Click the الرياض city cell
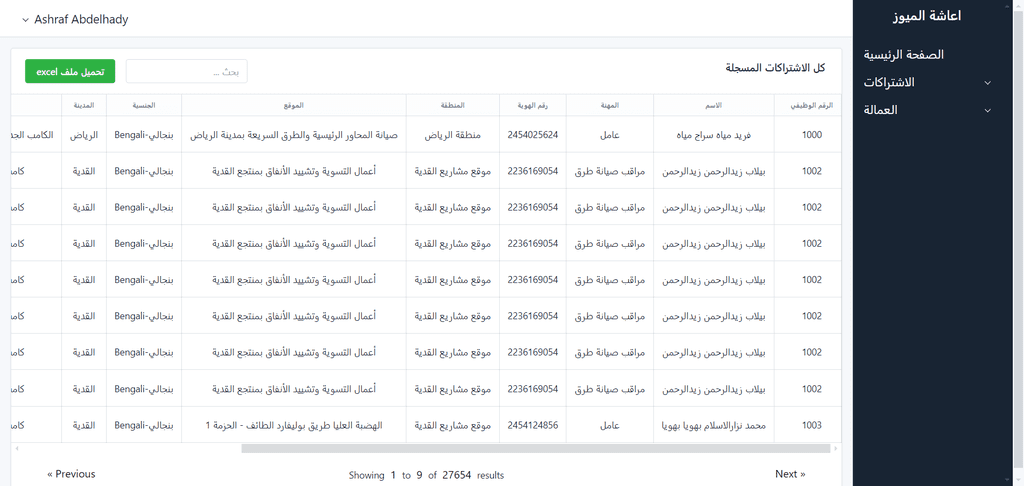This screenshot has width=1024, height=486. 84,135
